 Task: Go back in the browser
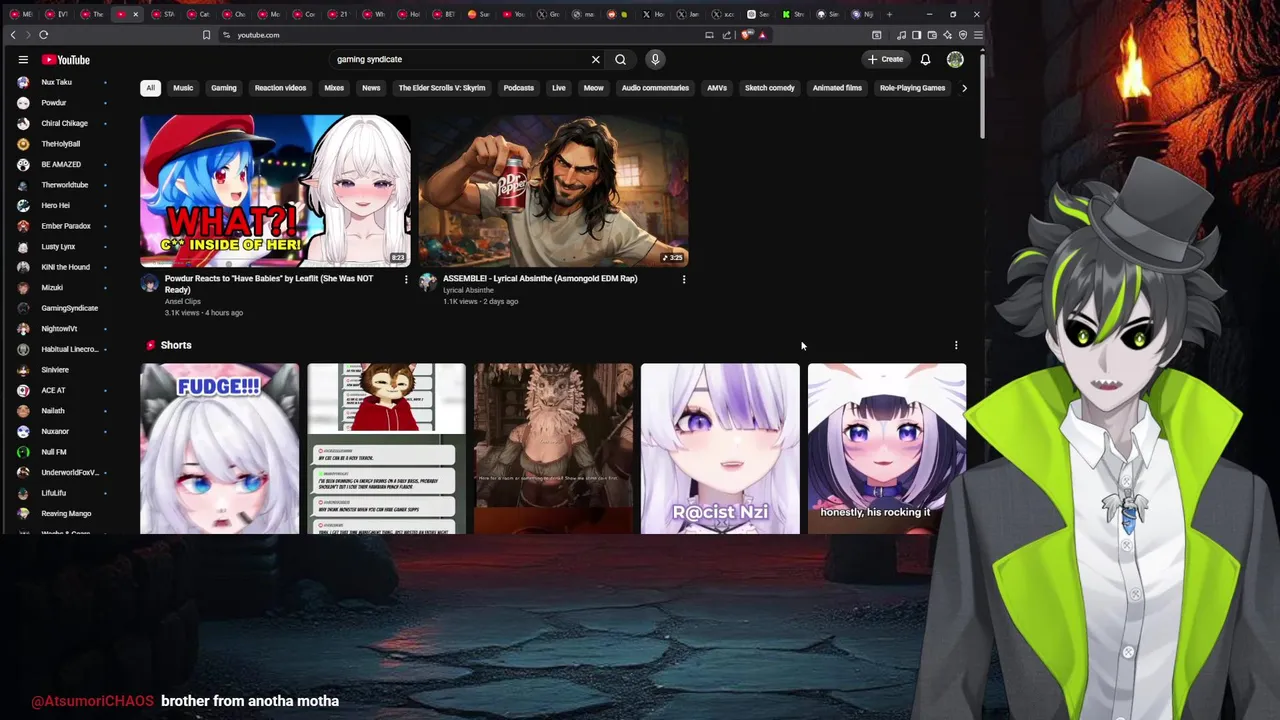[13, 35]
